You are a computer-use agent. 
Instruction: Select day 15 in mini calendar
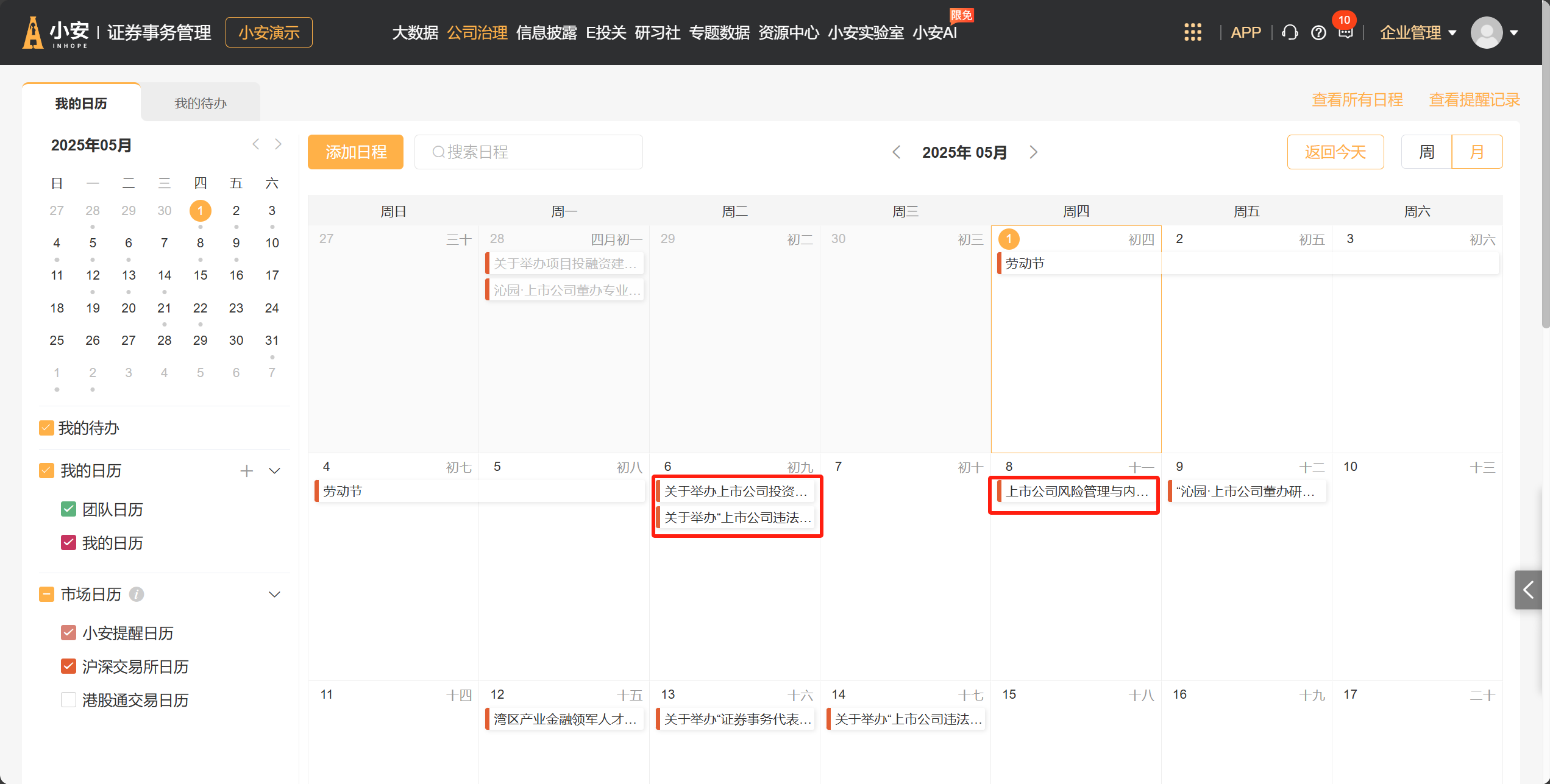click(x=201, y=275)
